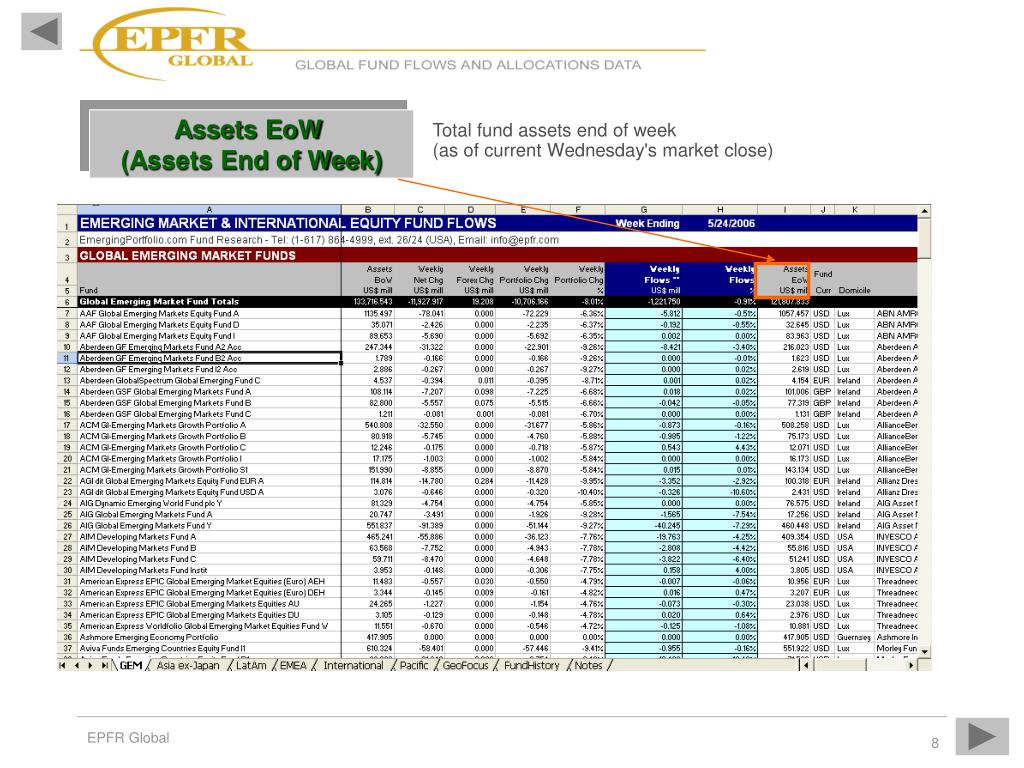The width and height of the screenshot is (1024, 768).
Task: Click the Week Ending date 5/24/2006
Action: pyautogui.click(x=731, y=223)
